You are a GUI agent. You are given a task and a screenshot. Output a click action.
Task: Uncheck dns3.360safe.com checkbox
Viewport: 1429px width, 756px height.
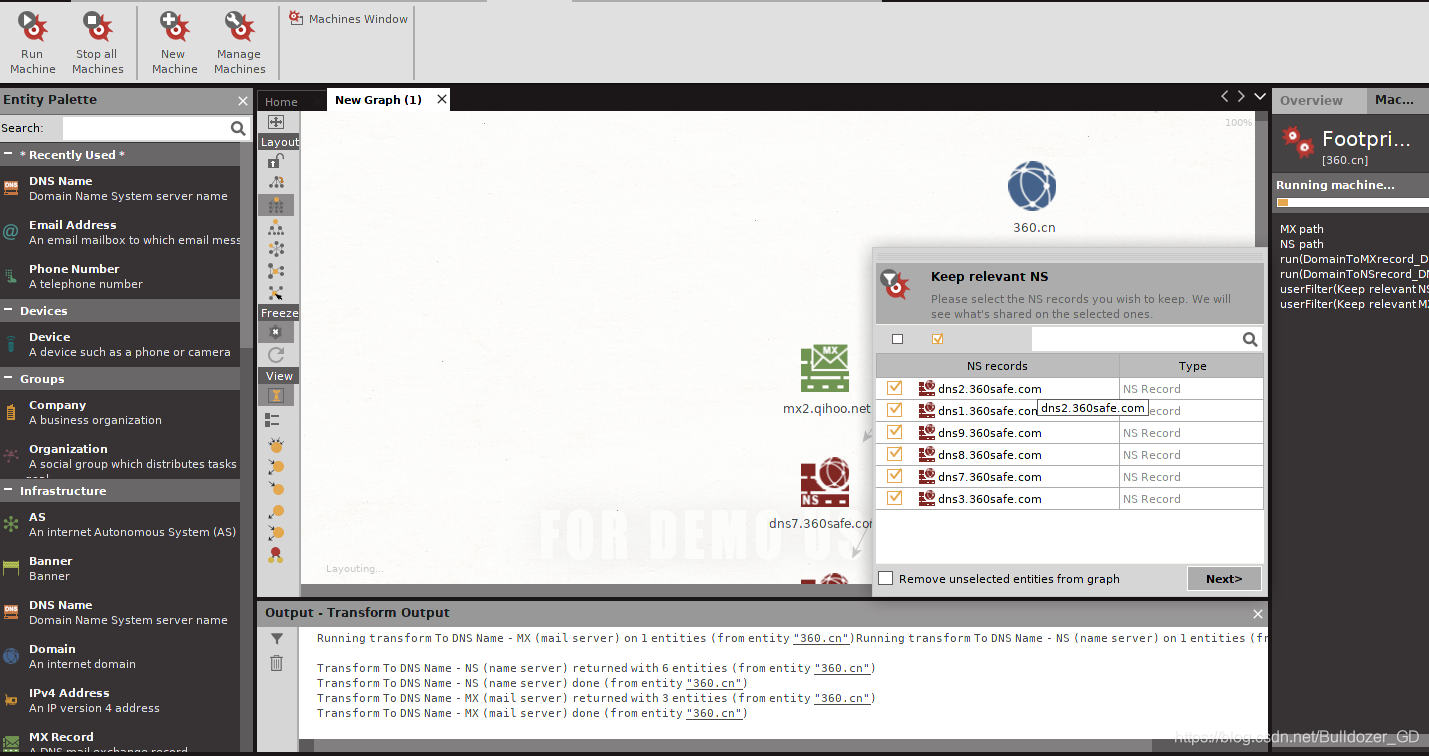tap(894, 498)
